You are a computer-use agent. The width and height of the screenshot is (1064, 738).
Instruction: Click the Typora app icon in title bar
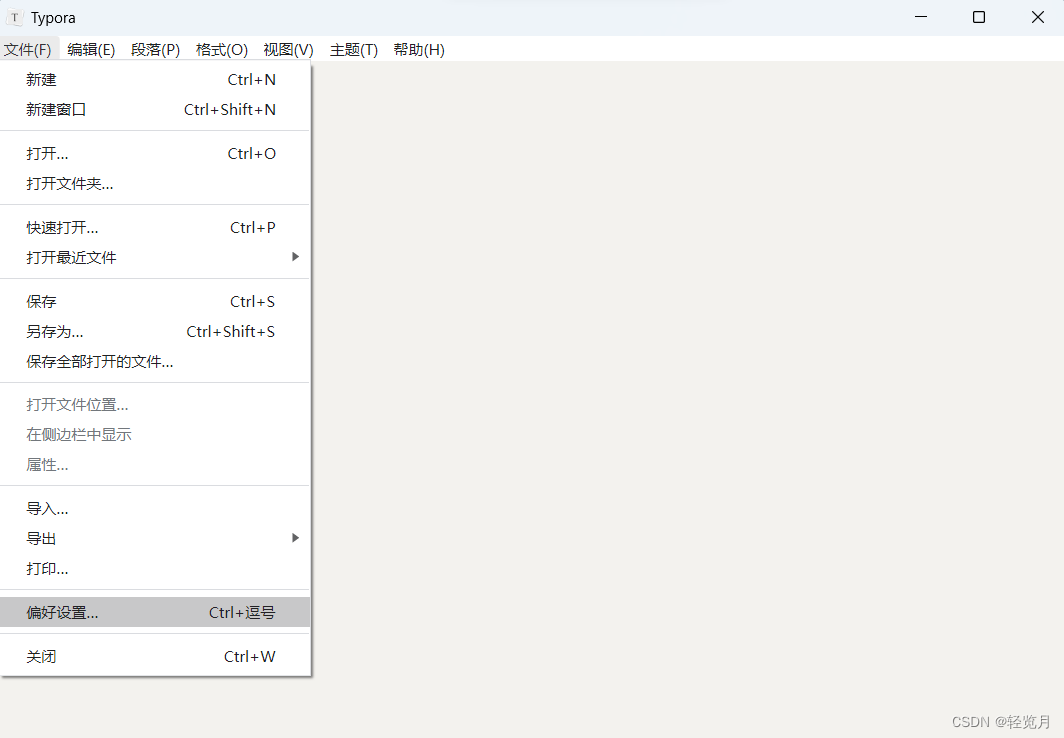14,18
